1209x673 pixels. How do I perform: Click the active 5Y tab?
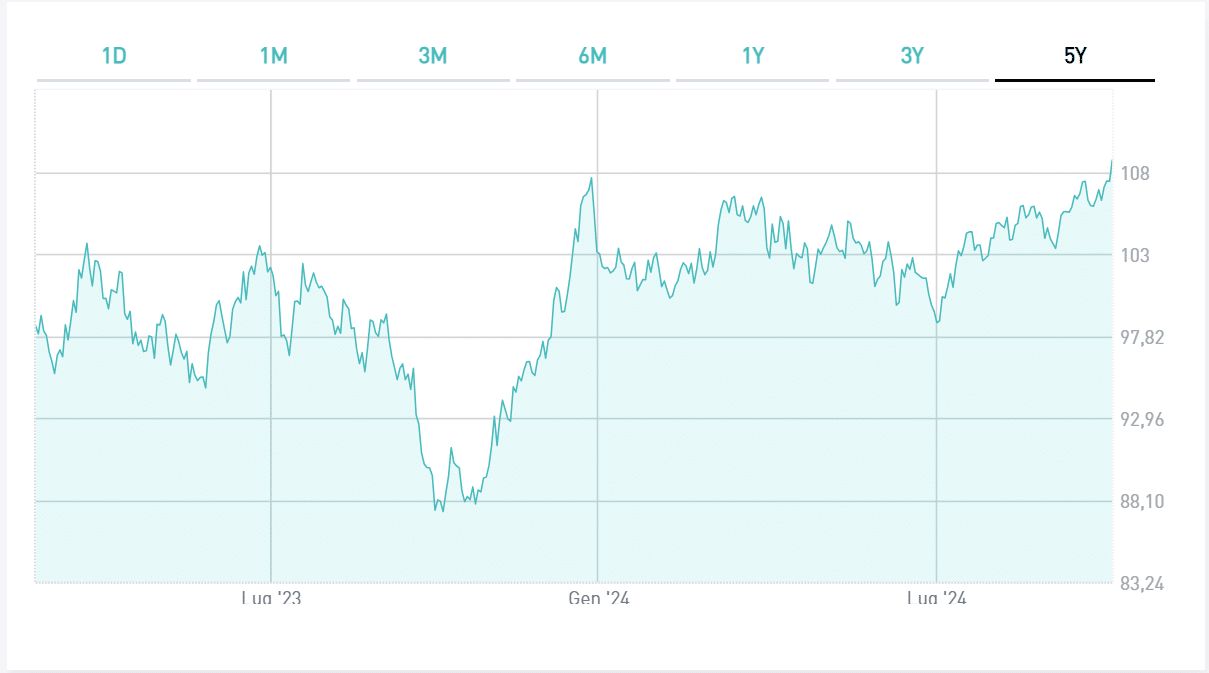pos(1074,56)
